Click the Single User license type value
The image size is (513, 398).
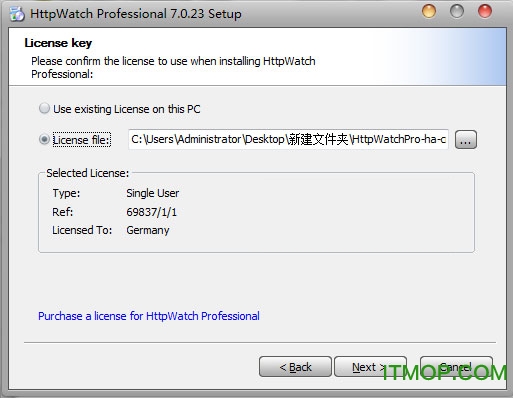pyautogui.click(x=153, y=193)
